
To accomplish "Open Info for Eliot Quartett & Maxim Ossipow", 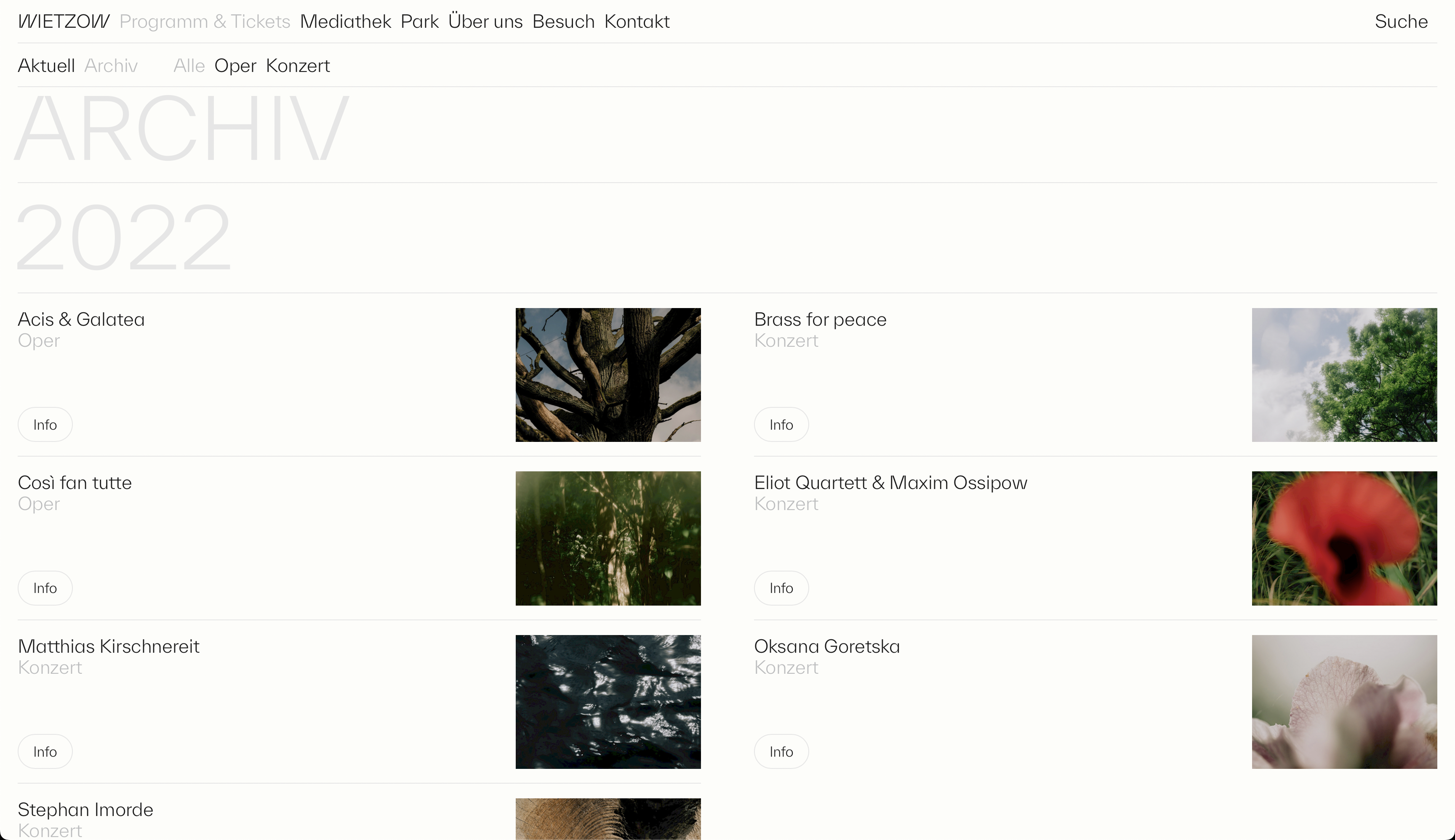I will (x=781, y=588).
